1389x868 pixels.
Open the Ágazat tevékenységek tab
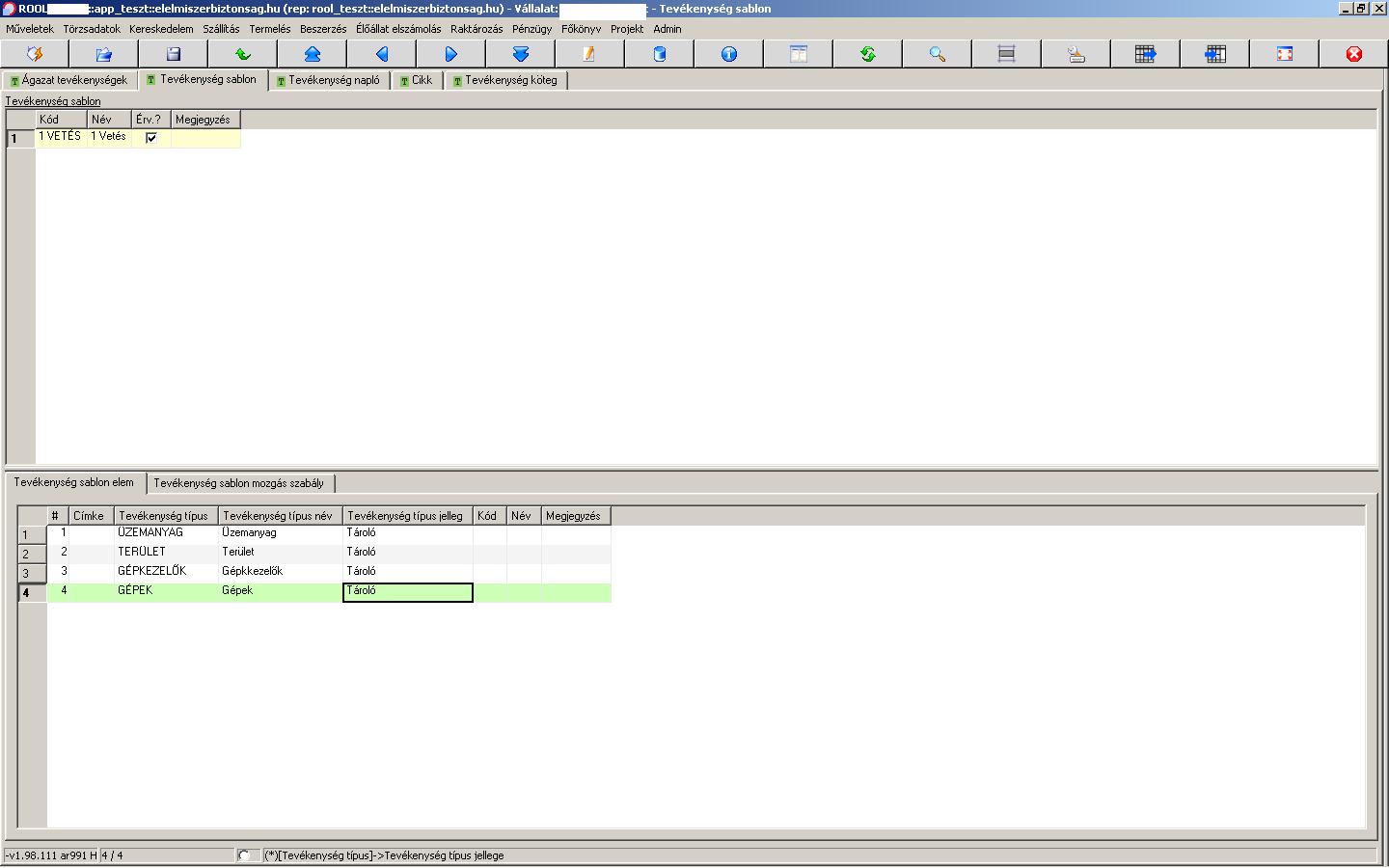coord(69,81)
